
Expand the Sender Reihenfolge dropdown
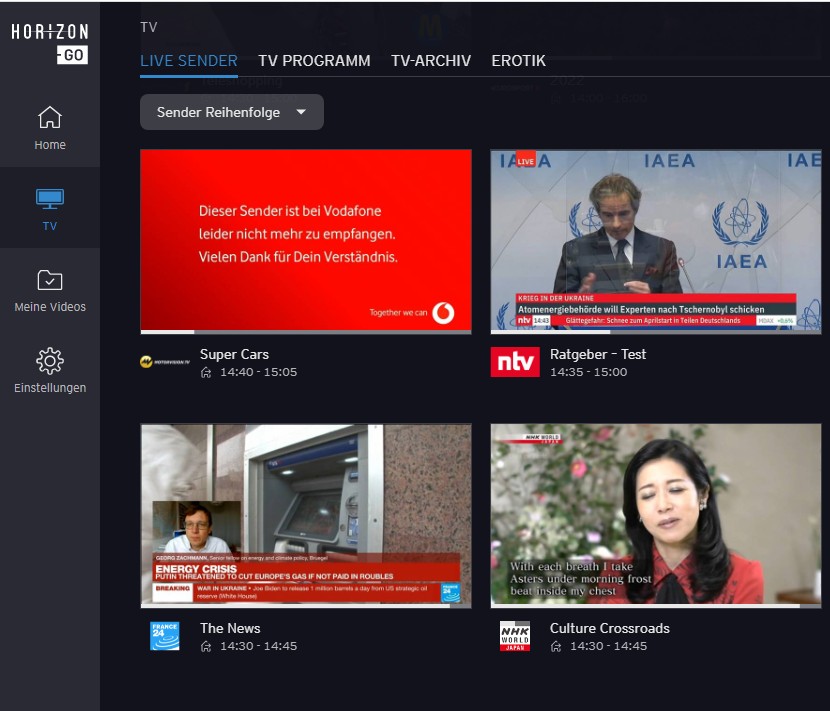coord(231,112)
